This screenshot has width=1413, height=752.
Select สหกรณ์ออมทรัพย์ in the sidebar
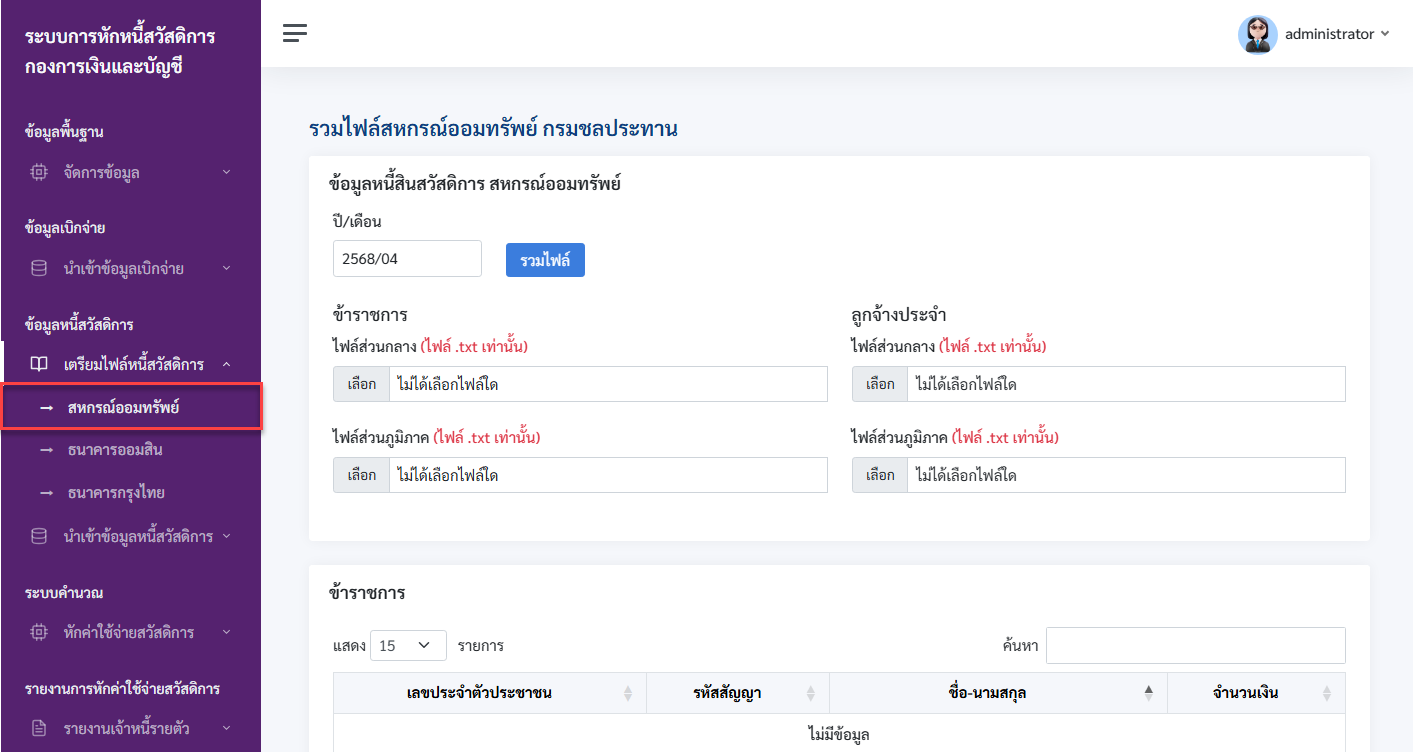(x=131, y=407)
